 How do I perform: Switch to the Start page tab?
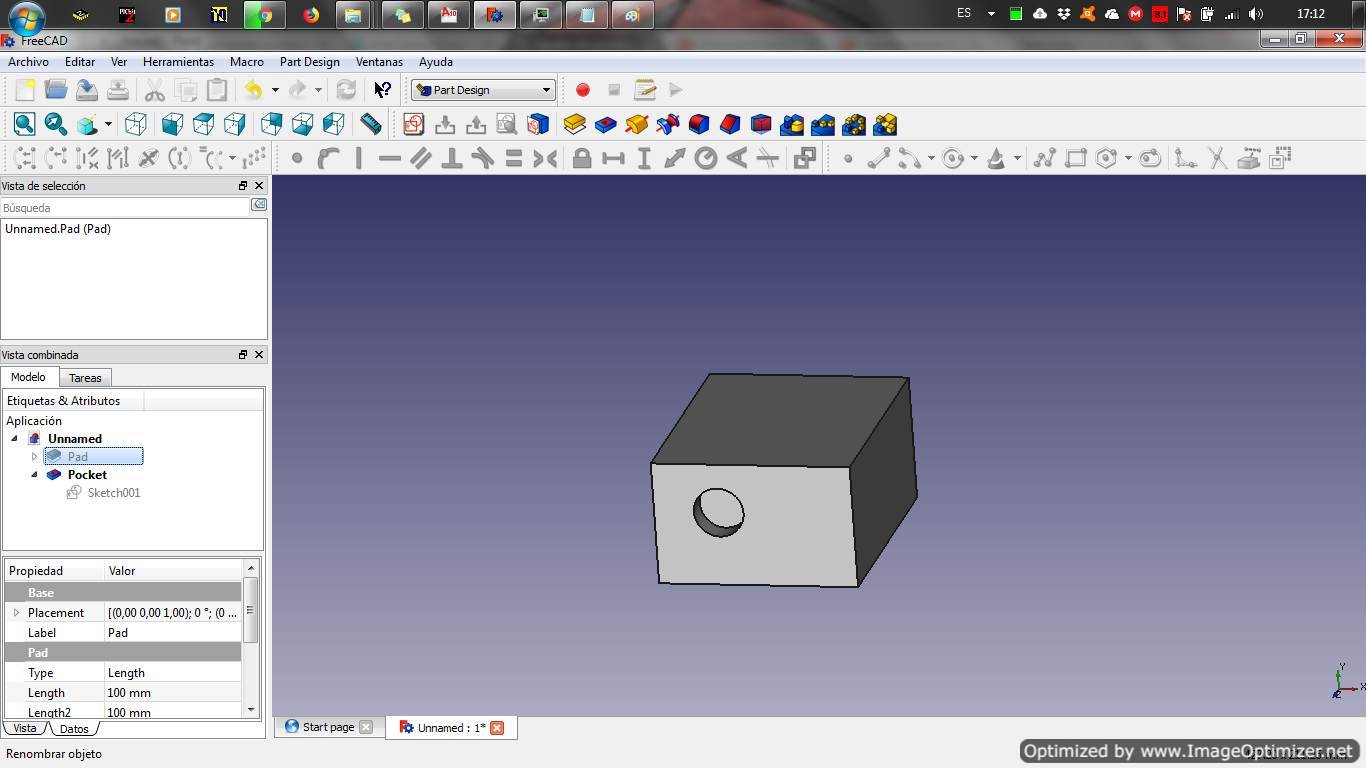click(328, 727)
